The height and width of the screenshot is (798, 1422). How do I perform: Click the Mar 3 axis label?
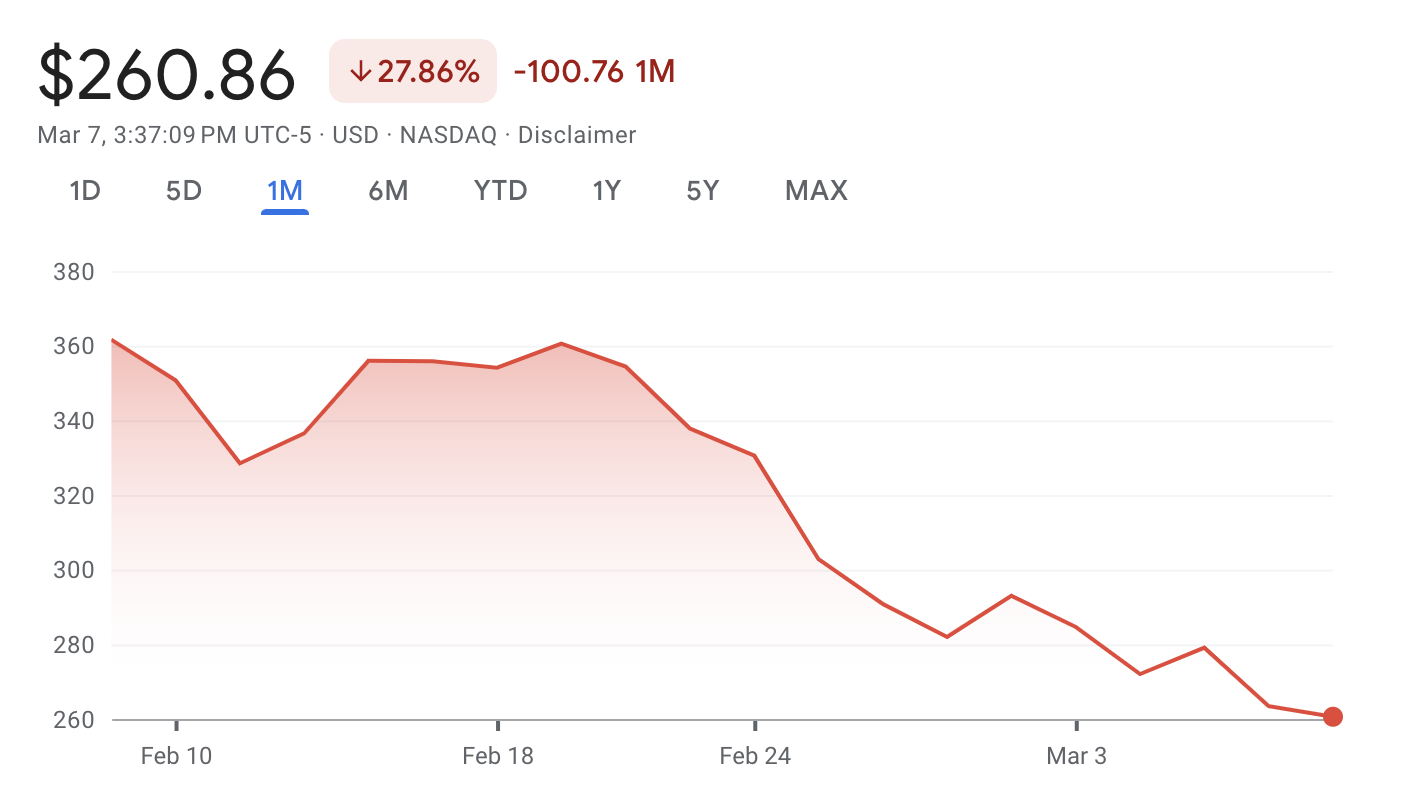pos(1077,756)
